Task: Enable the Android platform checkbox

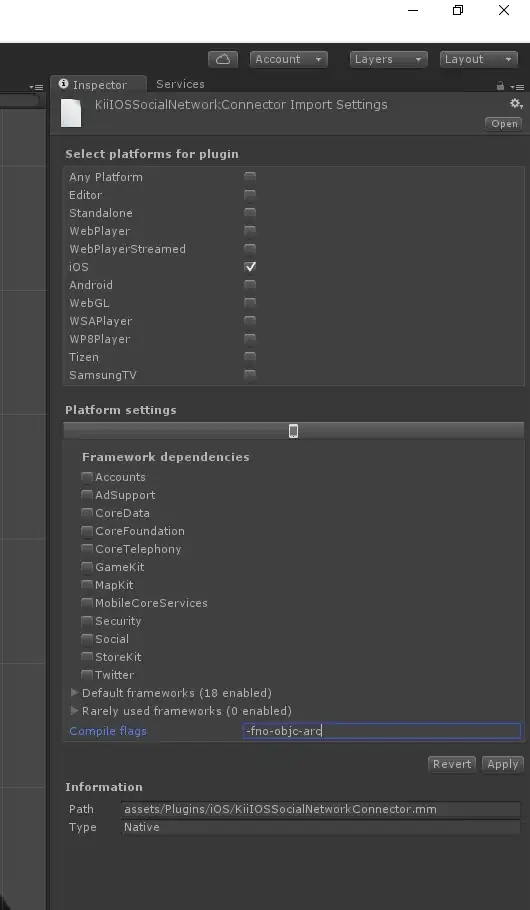Action: click(x=250, y=285)
